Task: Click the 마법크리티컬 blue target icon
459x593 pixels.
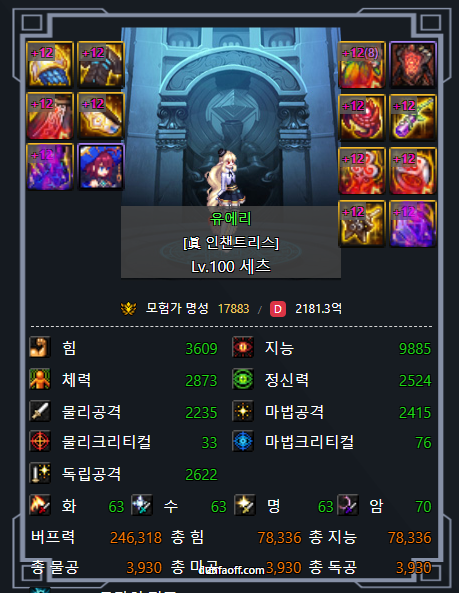Action: click(243, 441)
